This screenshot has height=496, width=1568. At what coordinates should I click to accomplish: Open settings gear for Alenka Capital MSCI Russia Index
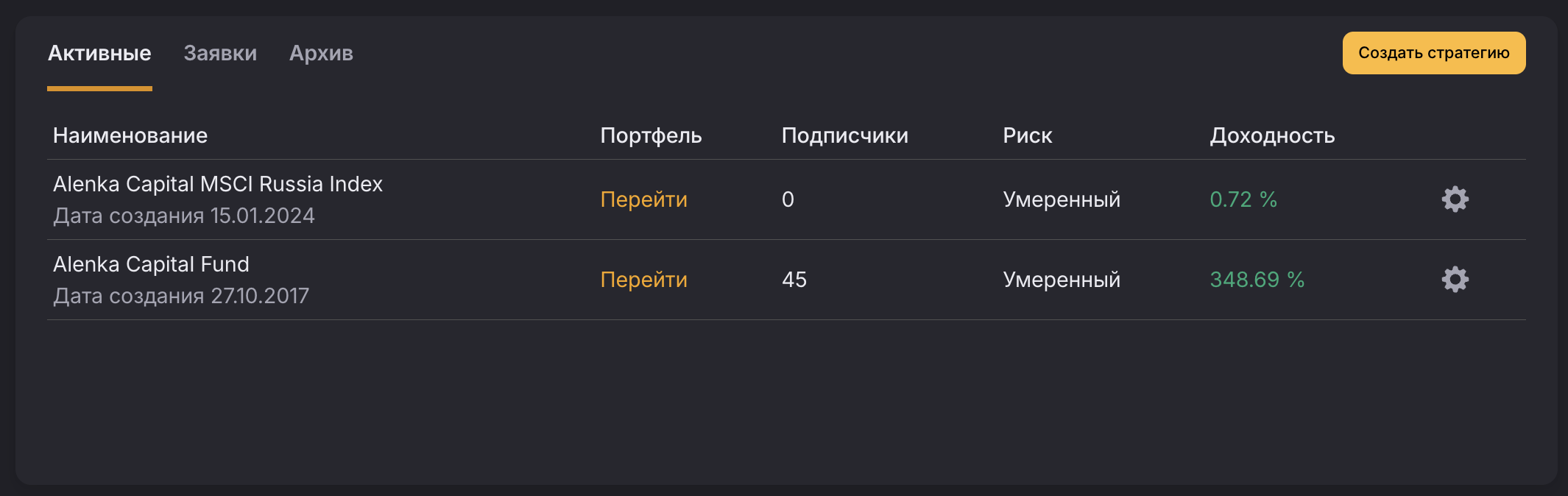pyautogui.click(x=1455, y=199)
